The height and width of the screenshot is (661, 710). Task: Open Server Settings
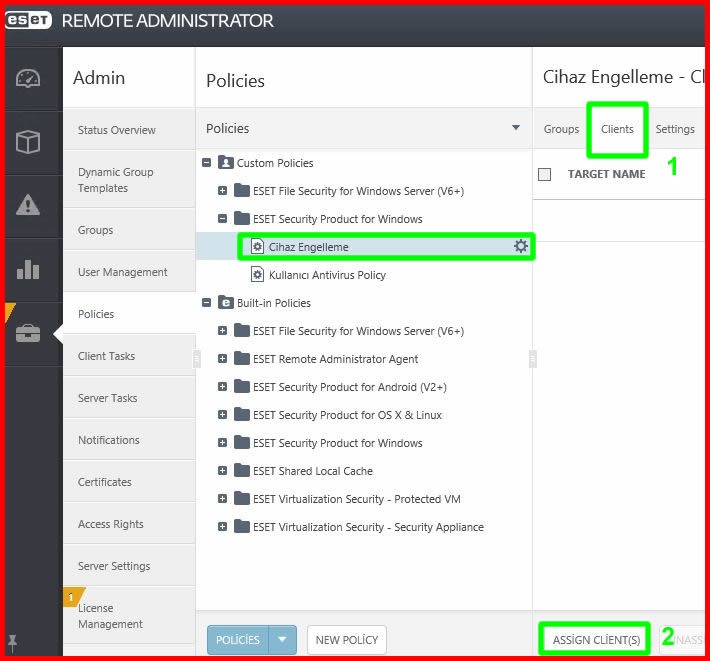click(130, 566)
